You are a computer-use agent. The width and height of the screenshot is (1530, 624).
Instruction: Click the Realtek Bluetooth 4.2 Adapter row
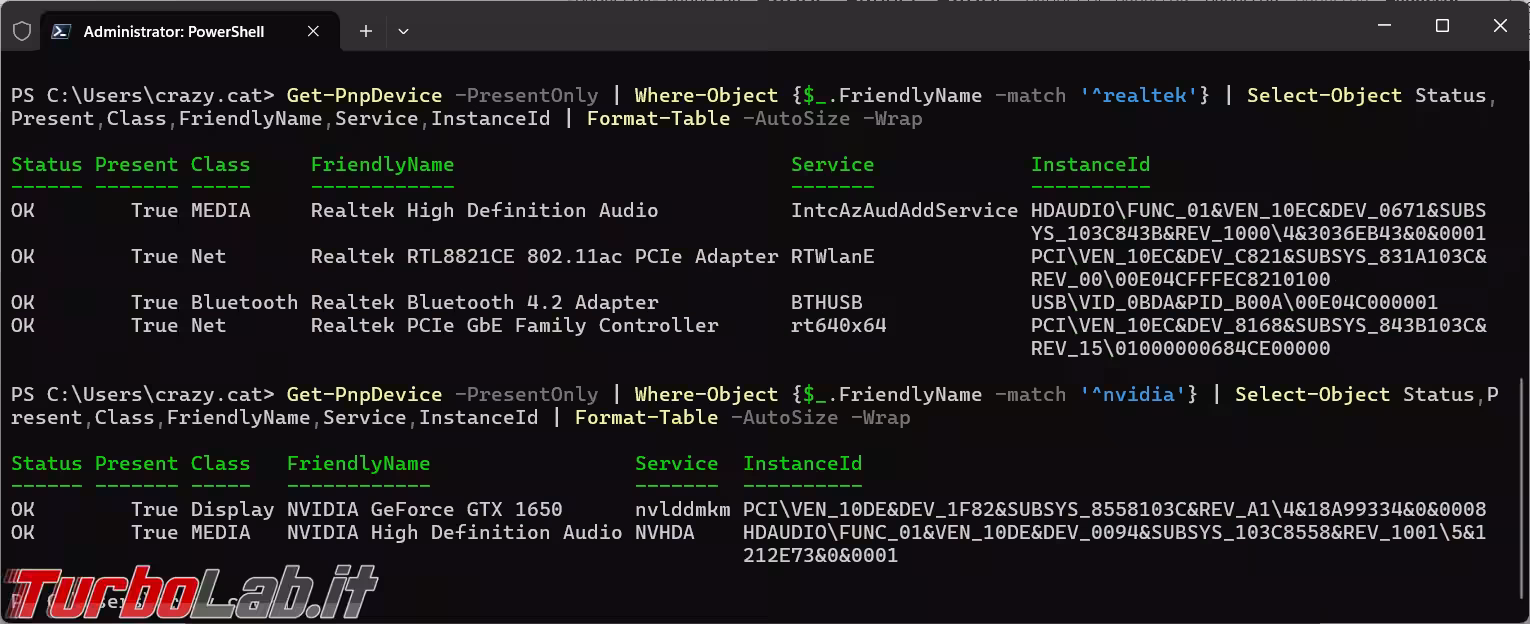[484, 302]
